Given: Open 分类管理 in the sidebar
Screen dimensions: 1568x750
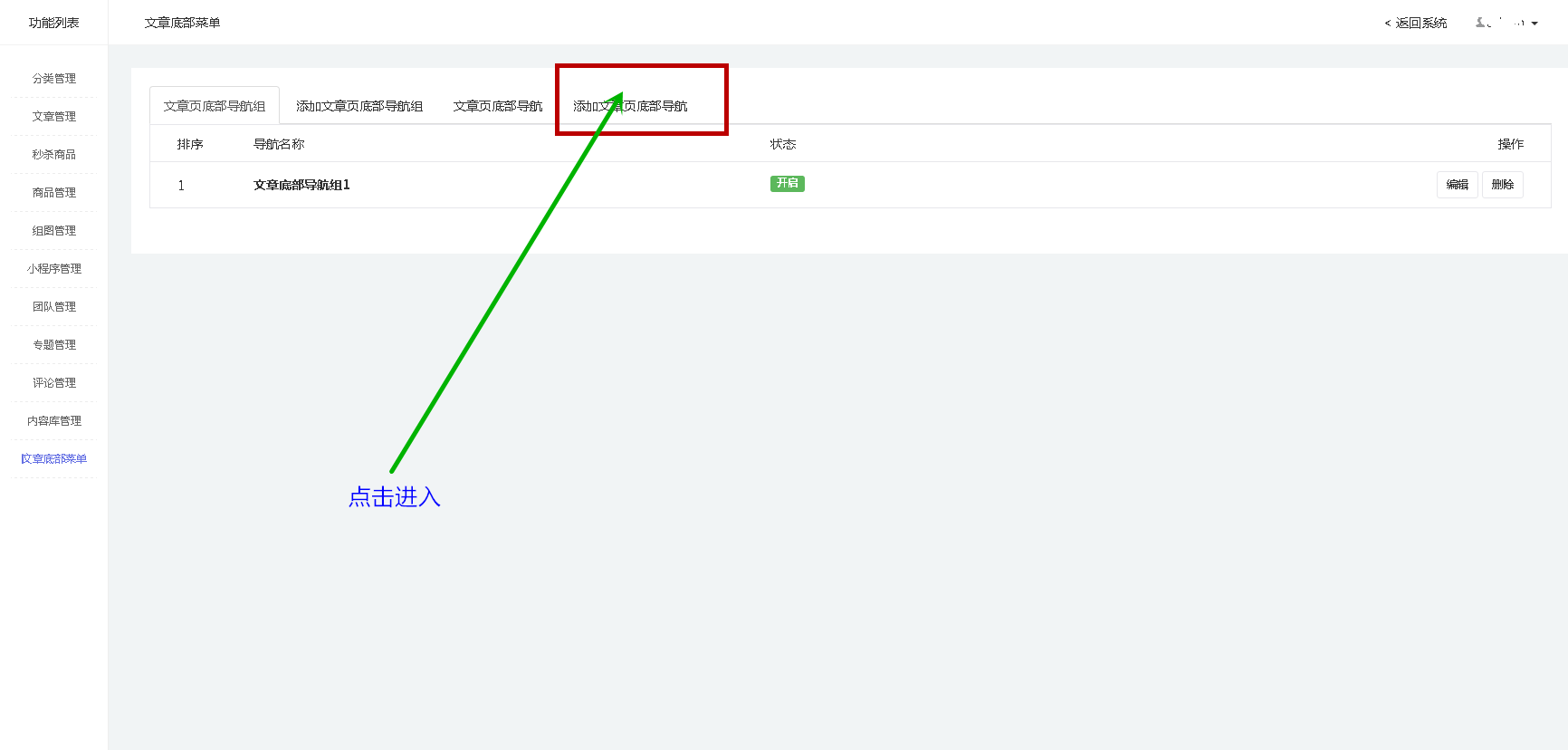Looking at the screenshot, I should [54, 79].
